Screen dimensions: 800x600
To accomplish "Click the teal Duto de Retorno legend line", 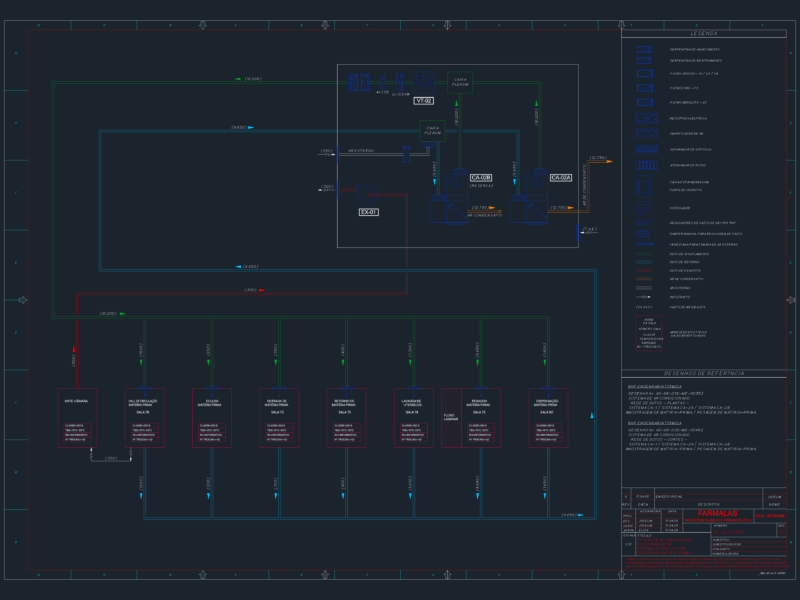I will (643, 262).
